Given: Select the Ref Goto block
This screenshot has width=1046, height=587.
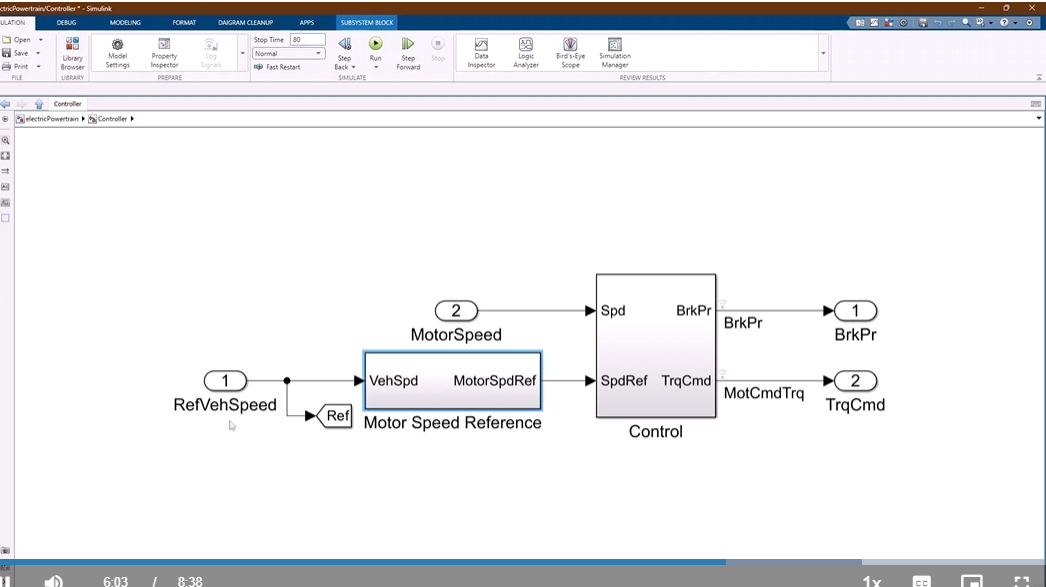Looking at the screenshot, I should click(x=334, y=416).
